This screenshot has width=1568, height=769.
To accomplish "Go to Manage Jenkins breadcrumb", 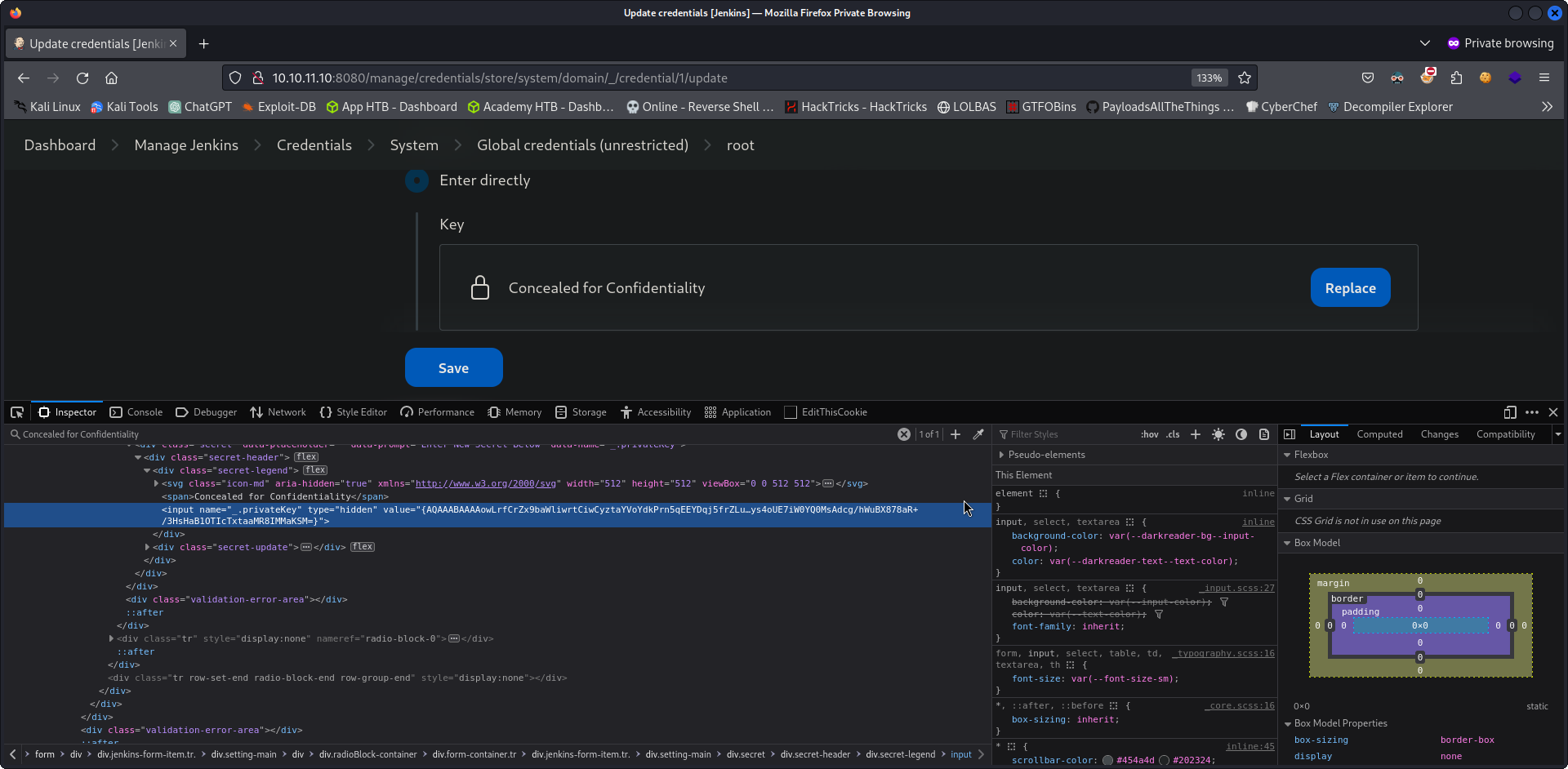I will pyautogui.click(x=186, y=145).
